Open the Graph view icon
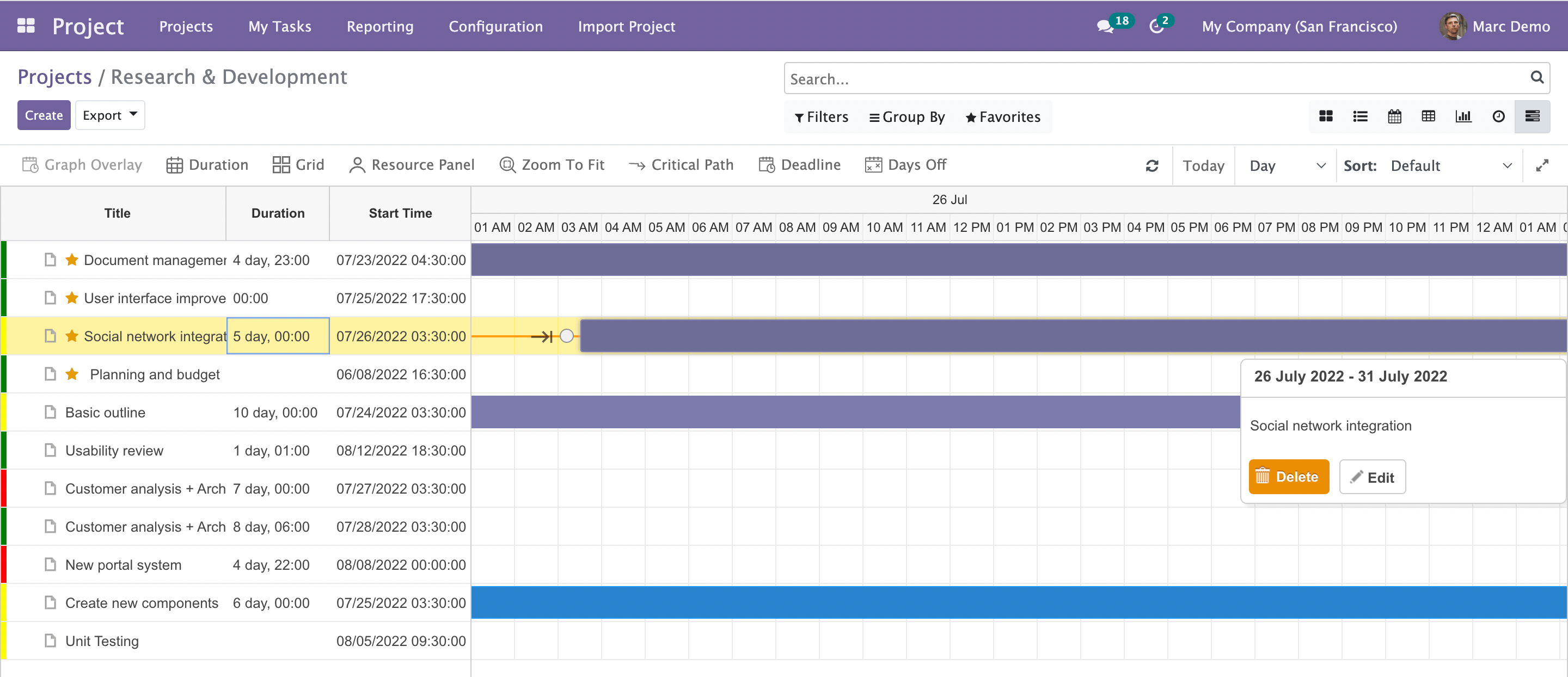This screenshot has height=677, width=1568. pos(1463,116)
